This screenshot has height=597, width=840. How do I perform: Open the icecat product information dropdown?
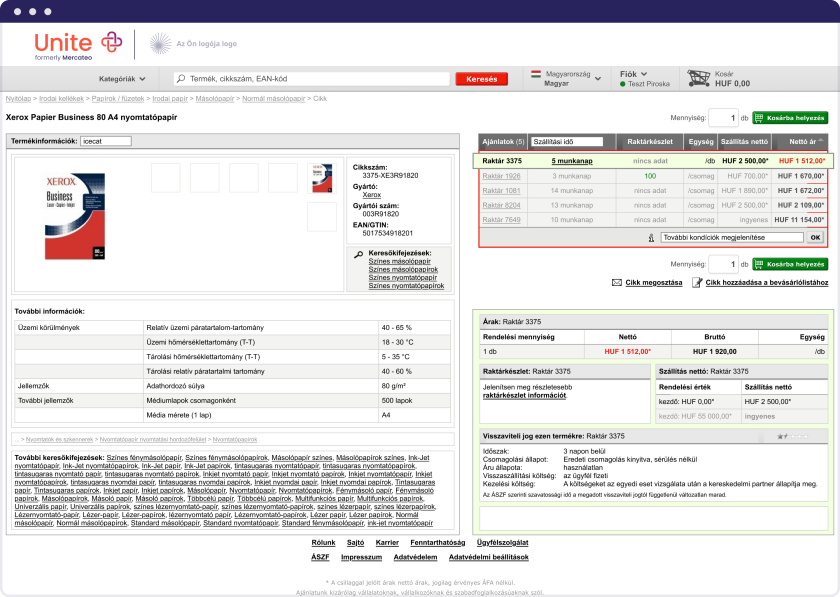point(105,141)
